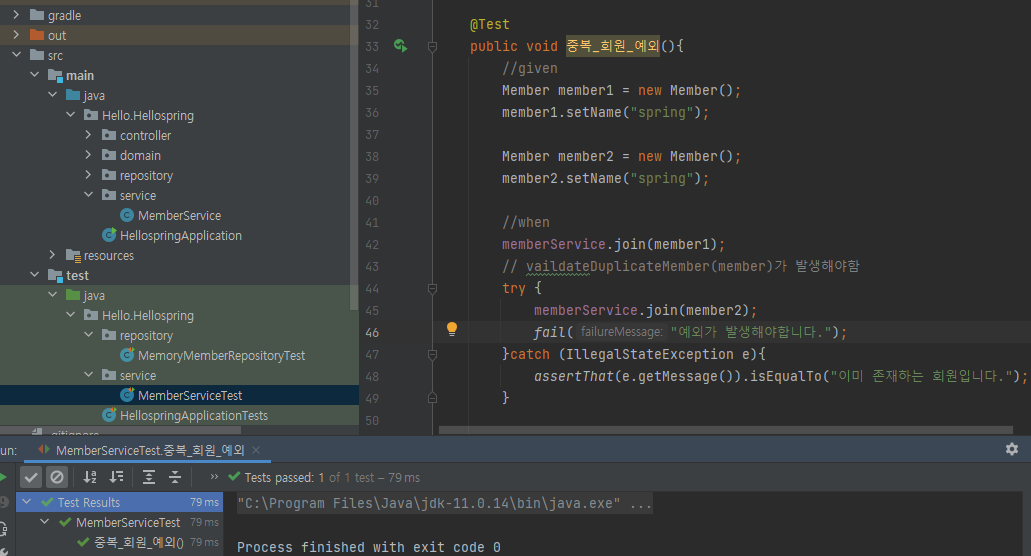Toggle show passed tests checkmark button
Viewport: 1031px width, 556px height.
pyautogui.click(x=31, y=477)
